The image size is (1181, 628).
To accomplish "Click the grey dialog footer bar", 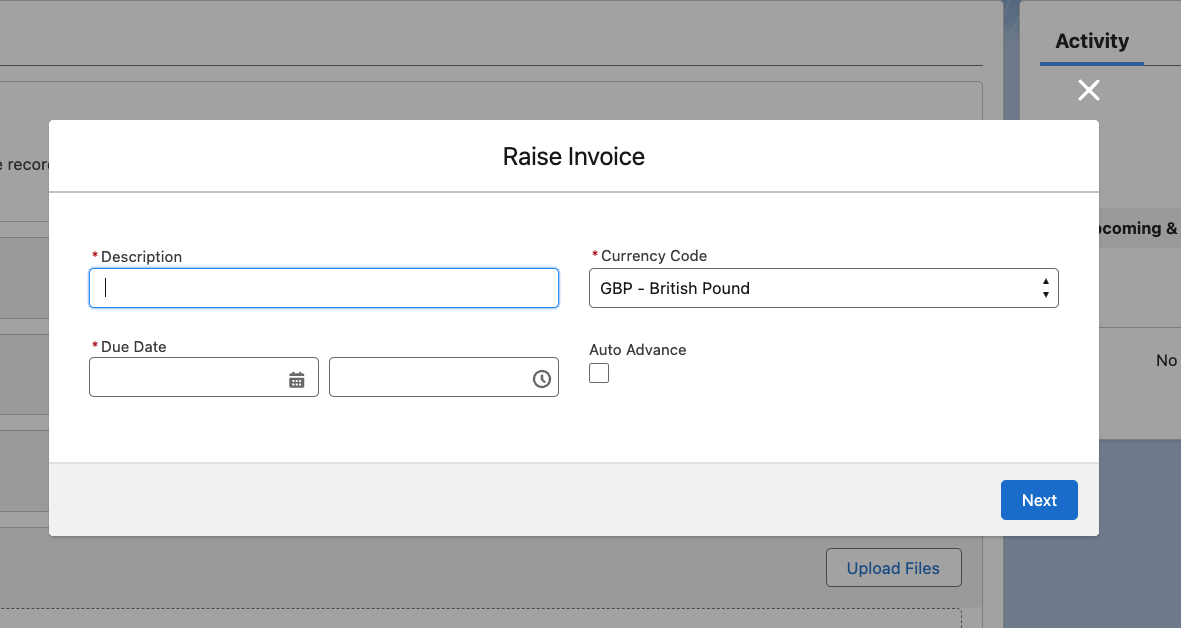I will point(500,500).
